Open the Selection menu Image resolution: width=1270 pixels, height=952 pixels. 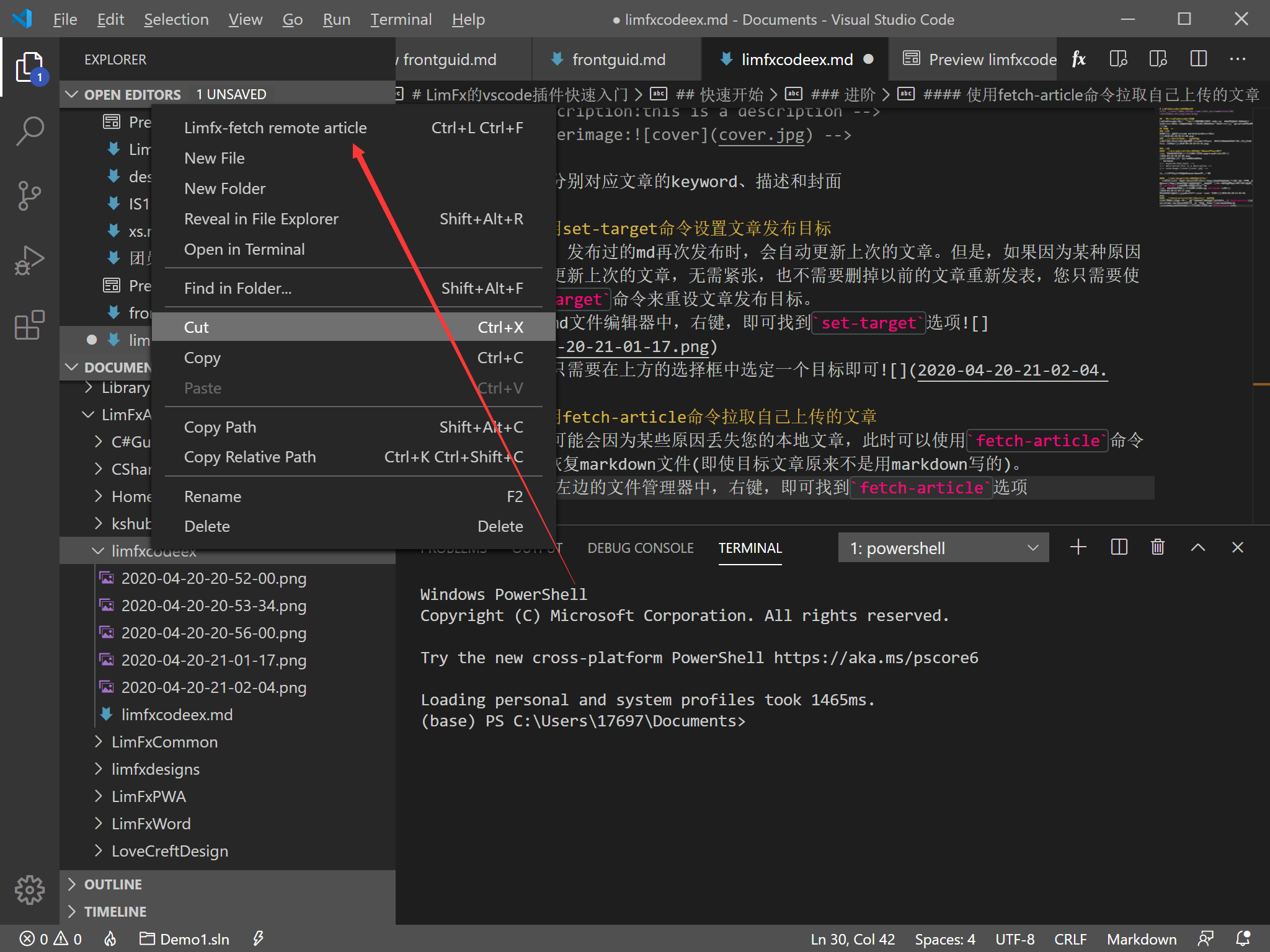click(176, 19)
